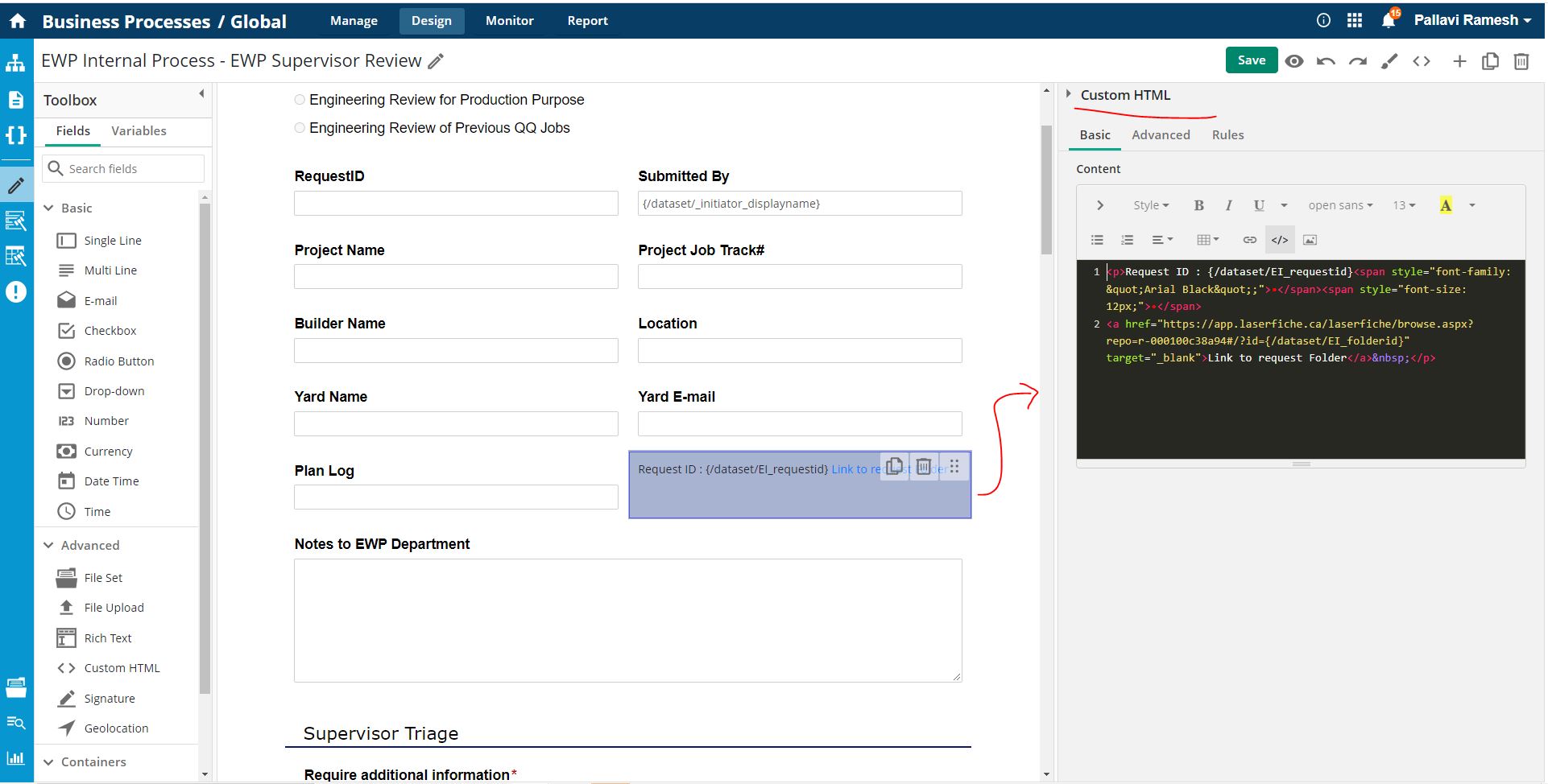
Task: Open the Rules tab
Action: point(1227,135)
